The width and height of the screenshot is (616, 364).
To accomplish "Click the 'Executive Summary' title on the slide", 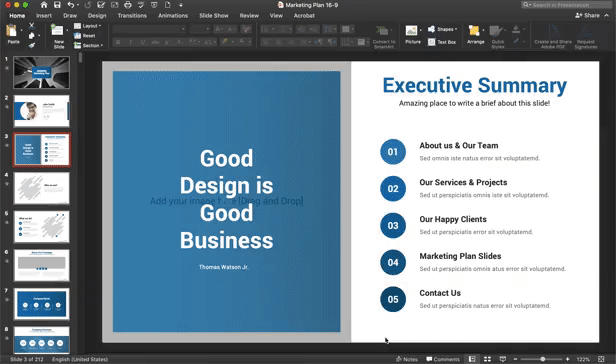I will coord(475,85).
